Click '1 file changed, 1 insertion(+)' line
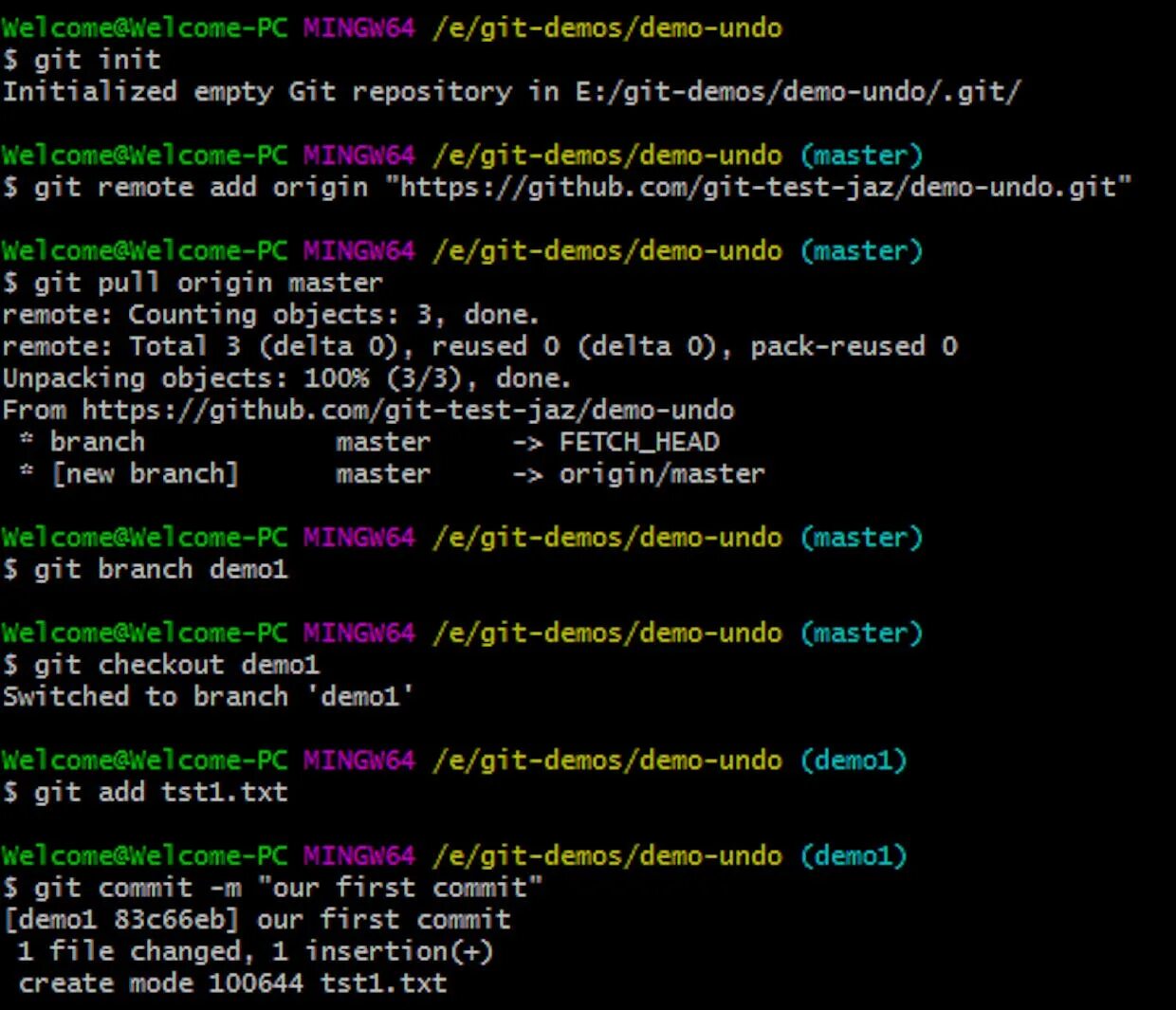The height and width of the screenshot is (1010, 1176). (x=255, y=951)
